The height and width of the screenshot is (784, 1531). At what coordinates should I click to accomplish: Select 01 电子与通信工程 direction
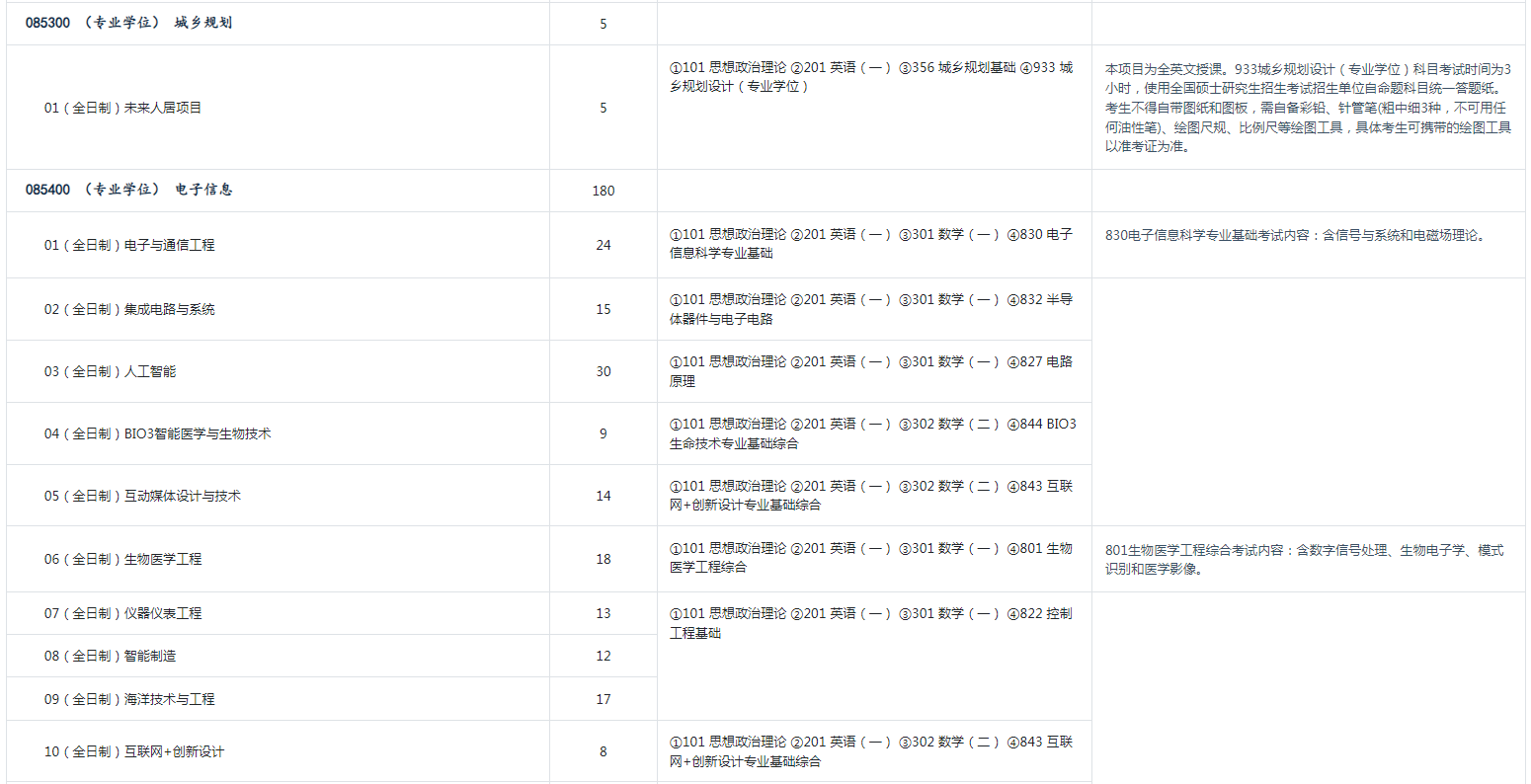tap(128, 245)
